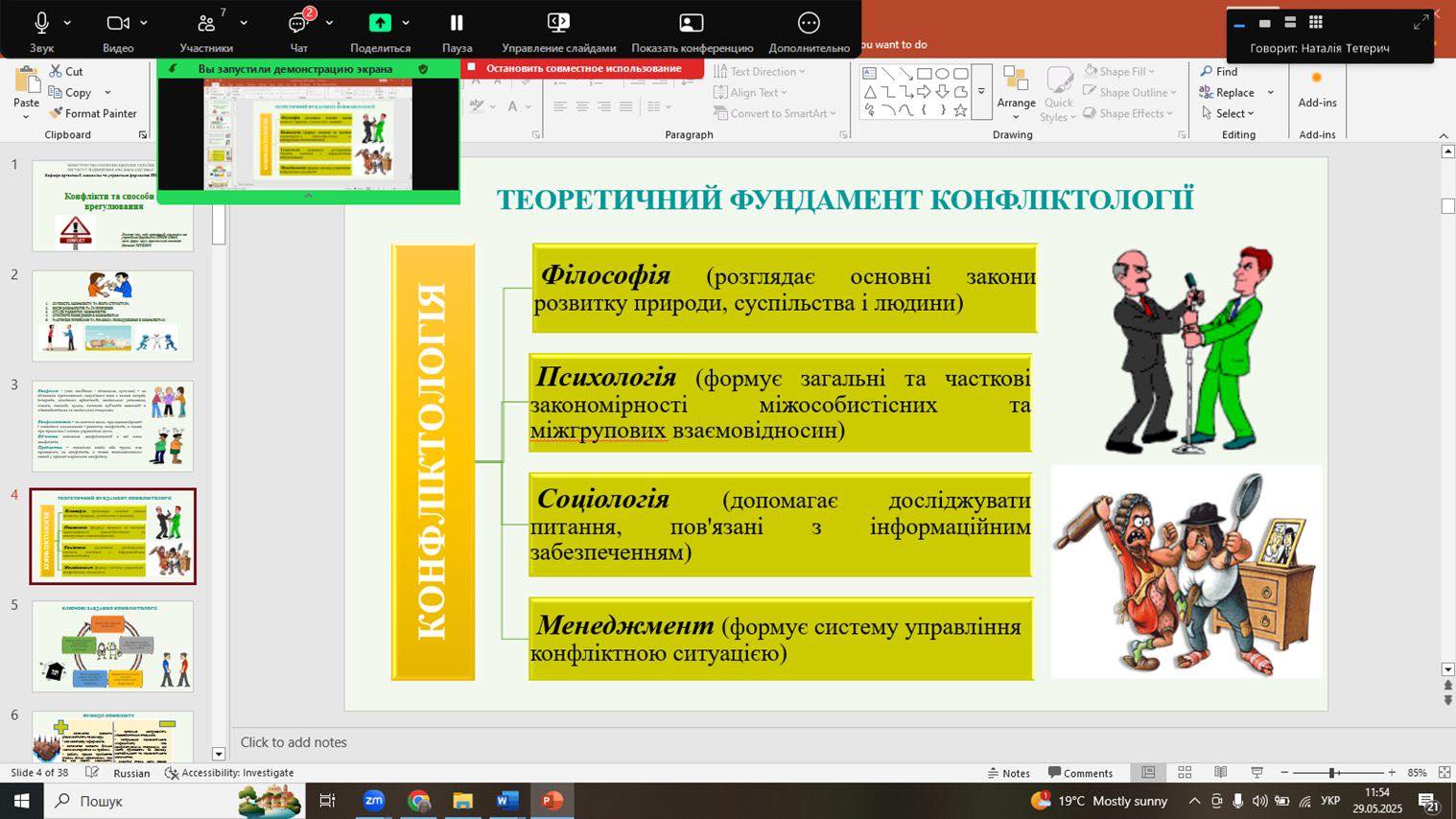The height and width of the screenshot is (819, 1456).
Task: Collapse the shared screen preview chevron
Action: pos(308,196)
